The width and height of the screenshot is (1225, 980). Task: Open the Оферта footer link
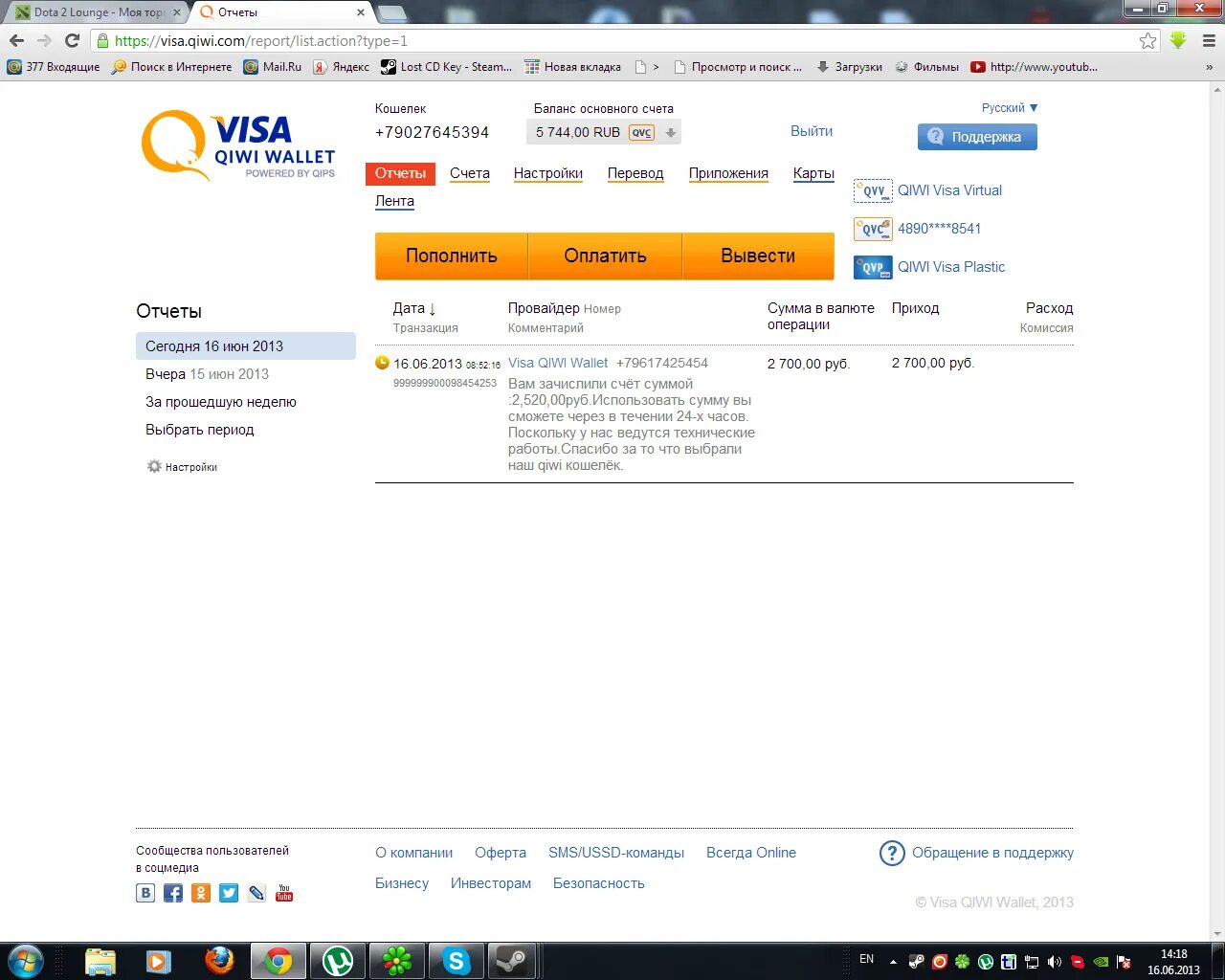click(501, 853)
